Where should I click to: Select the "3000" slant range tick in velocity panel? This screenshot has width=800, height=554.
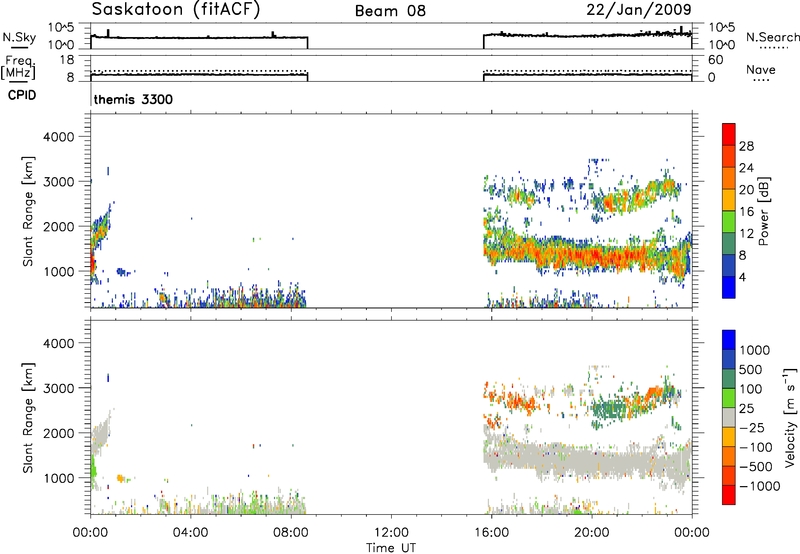[x=58, y=388]
